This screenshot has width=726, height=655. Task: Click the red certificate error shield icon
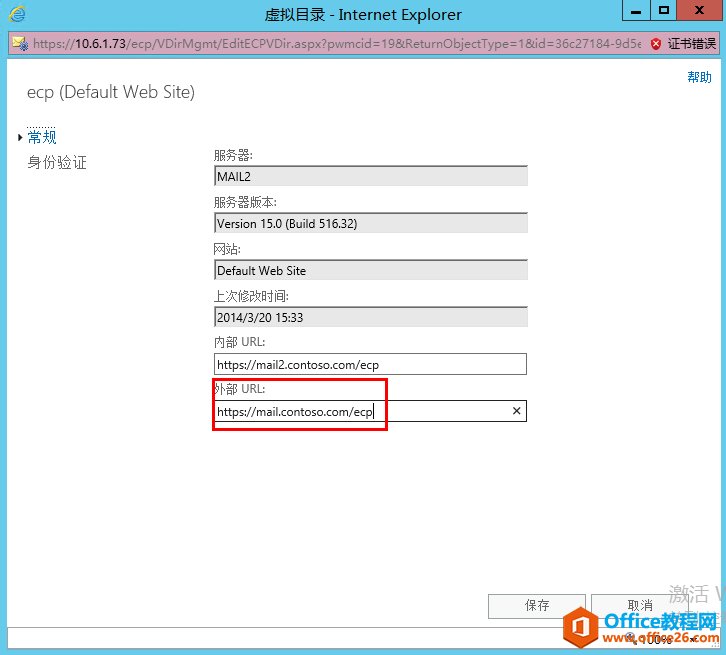click(656, 44)
